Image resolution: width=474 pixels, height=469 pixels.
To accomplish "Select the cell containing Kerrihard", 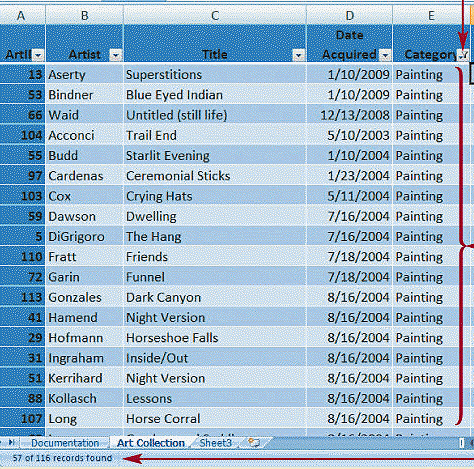I will (84, 378).
